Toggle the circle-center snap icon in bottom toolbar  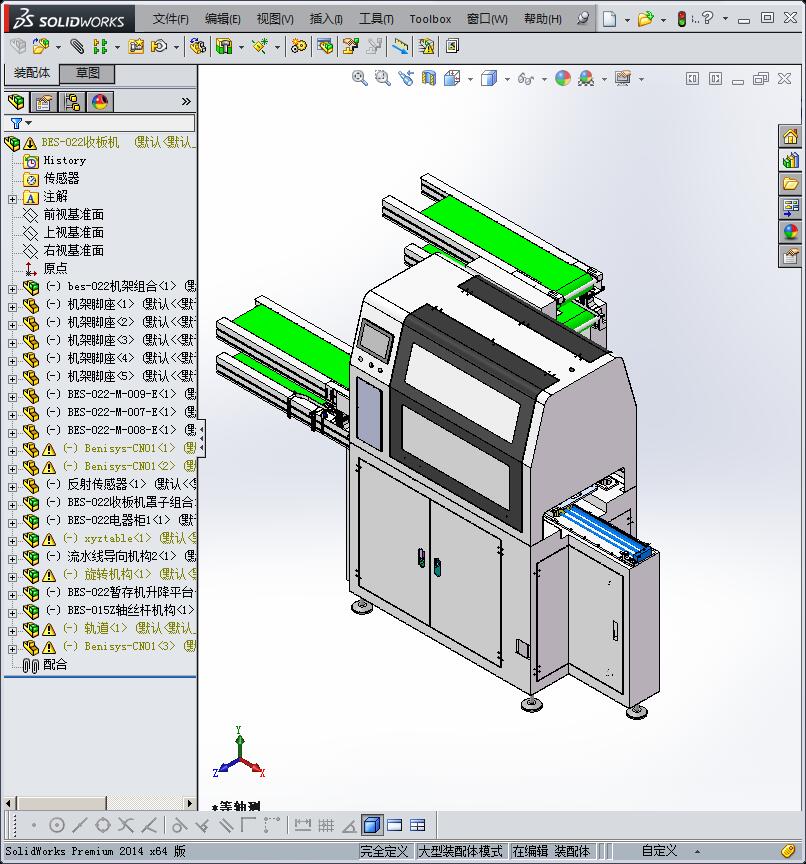pos(57,825)
